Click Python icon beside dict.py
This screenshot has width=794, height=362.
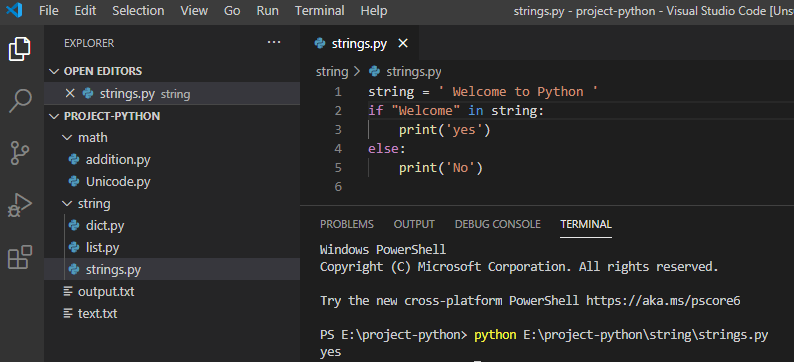click(x=74, y=225)
